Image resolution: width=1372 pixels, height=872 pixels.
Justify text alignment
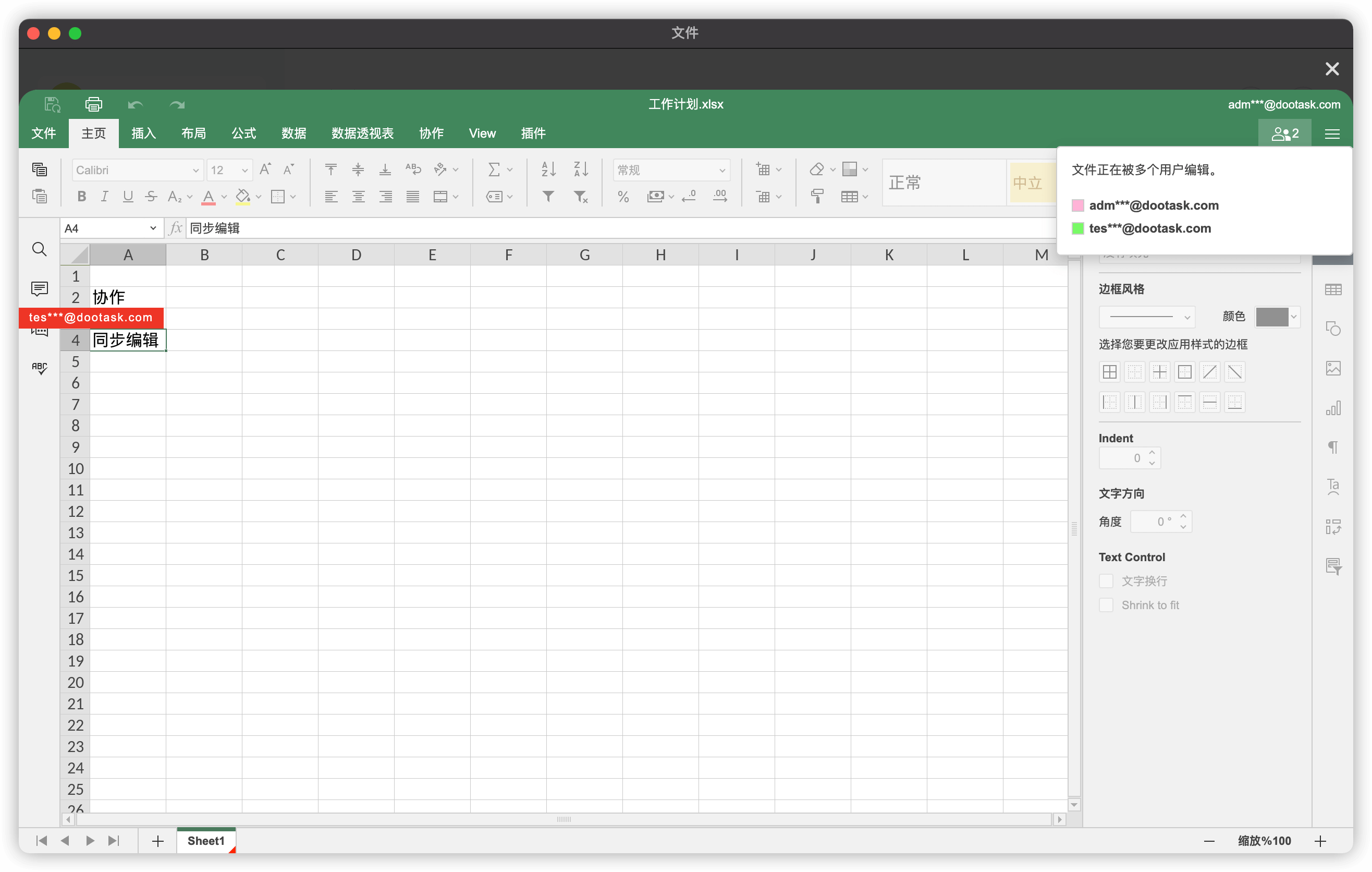point(413,197)
